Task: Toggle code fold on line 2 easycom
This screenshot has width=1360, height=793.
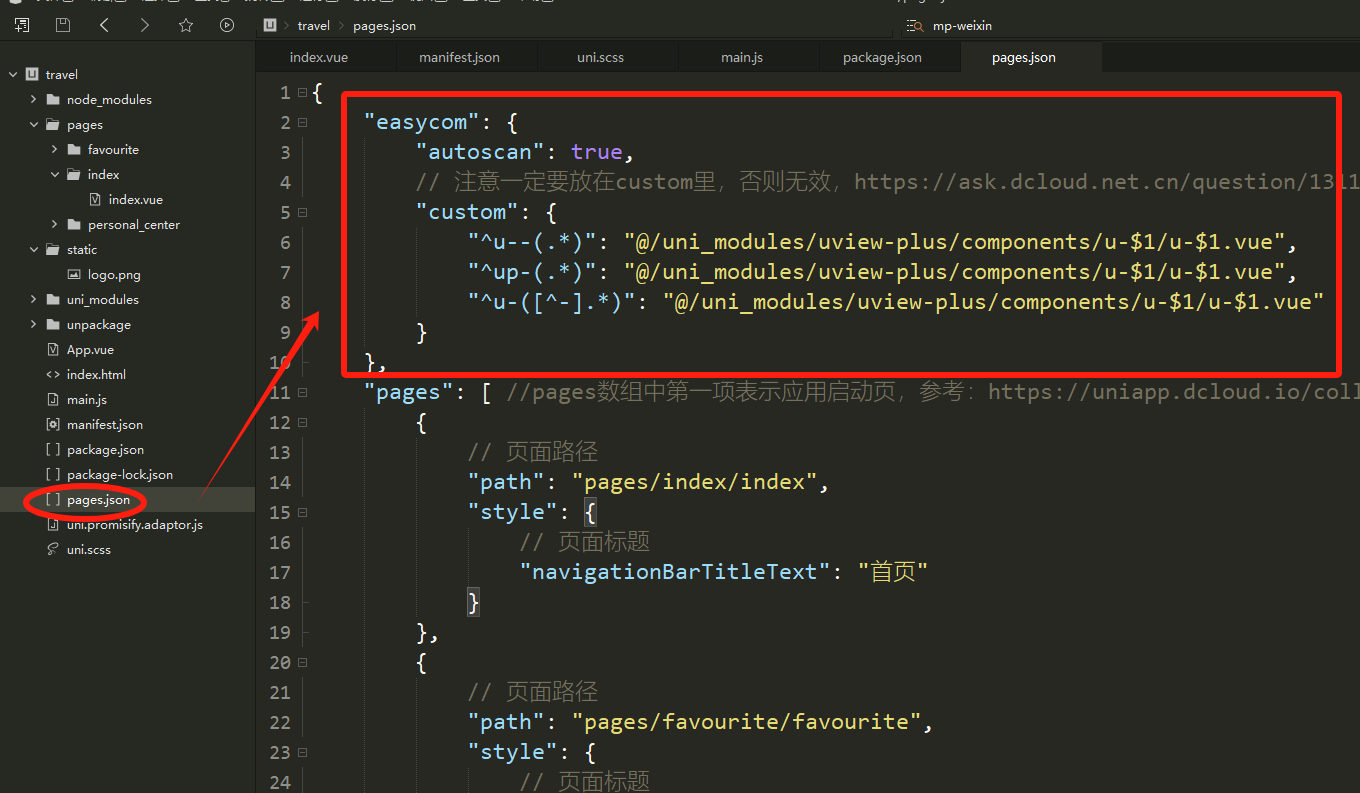Action: click(302, 123)
